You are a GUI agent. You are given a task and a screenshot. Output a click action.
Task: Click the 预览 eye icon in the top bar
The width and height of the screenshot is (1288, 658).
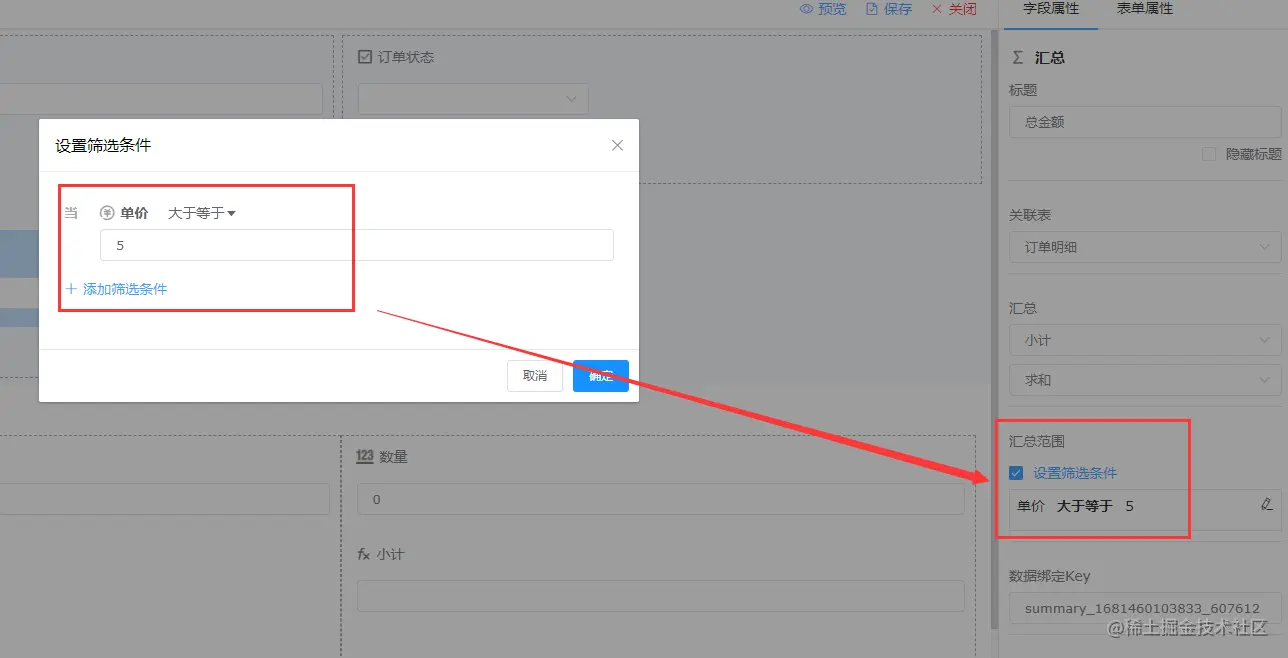click(806, 9)
